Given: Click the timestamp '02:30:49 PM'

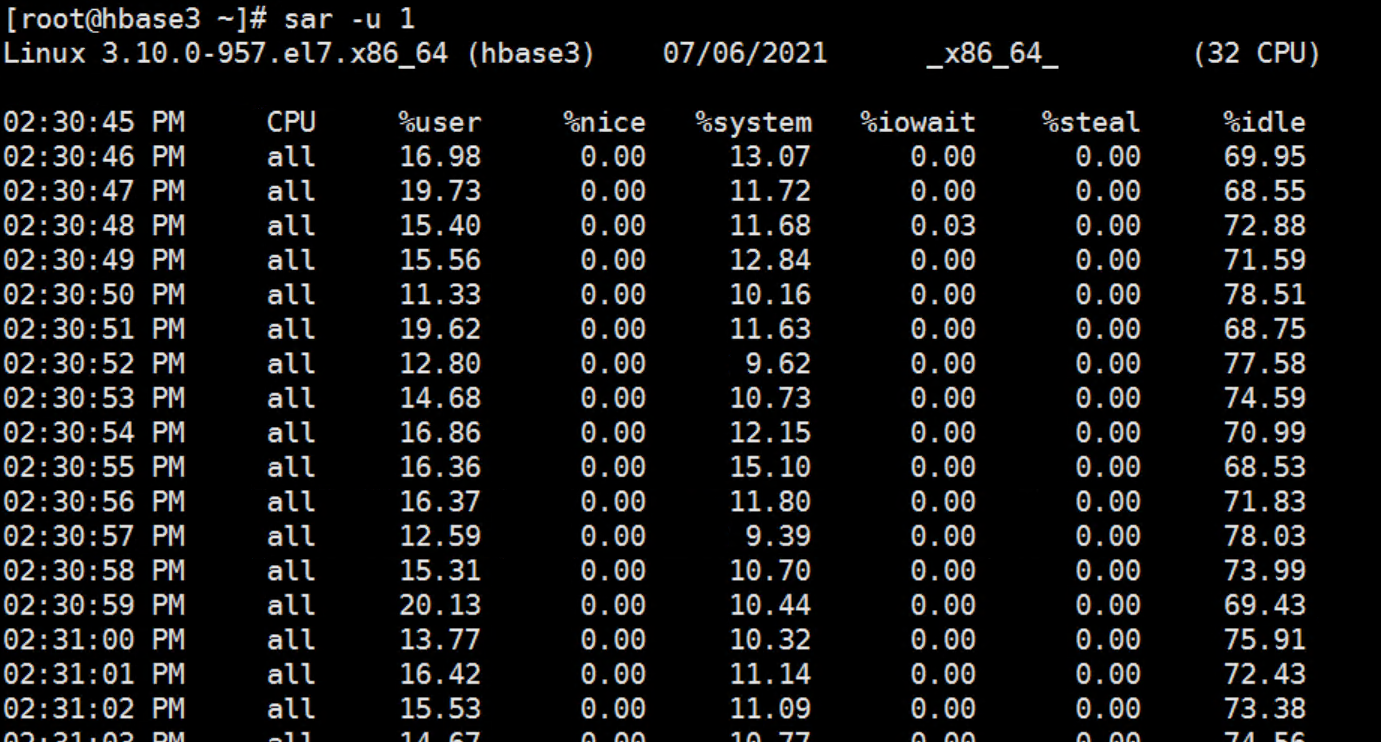Looking at the screenshot, I should pos(94,260).
